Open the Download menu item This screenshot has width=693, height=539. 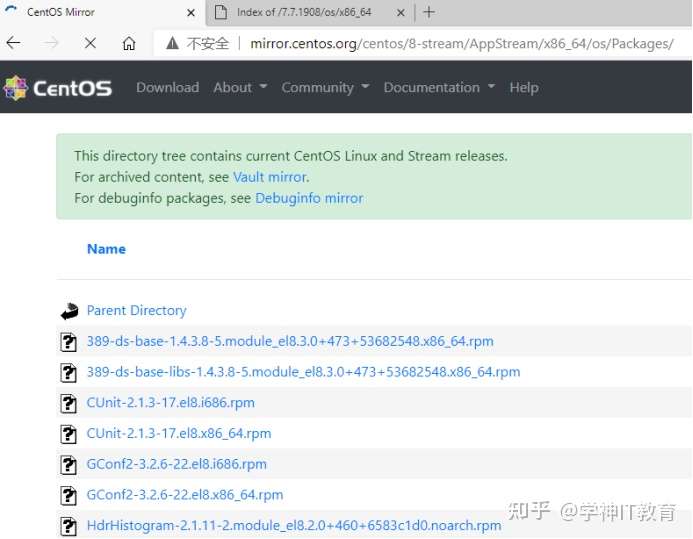pyautogui.click(x=168, y=87)
